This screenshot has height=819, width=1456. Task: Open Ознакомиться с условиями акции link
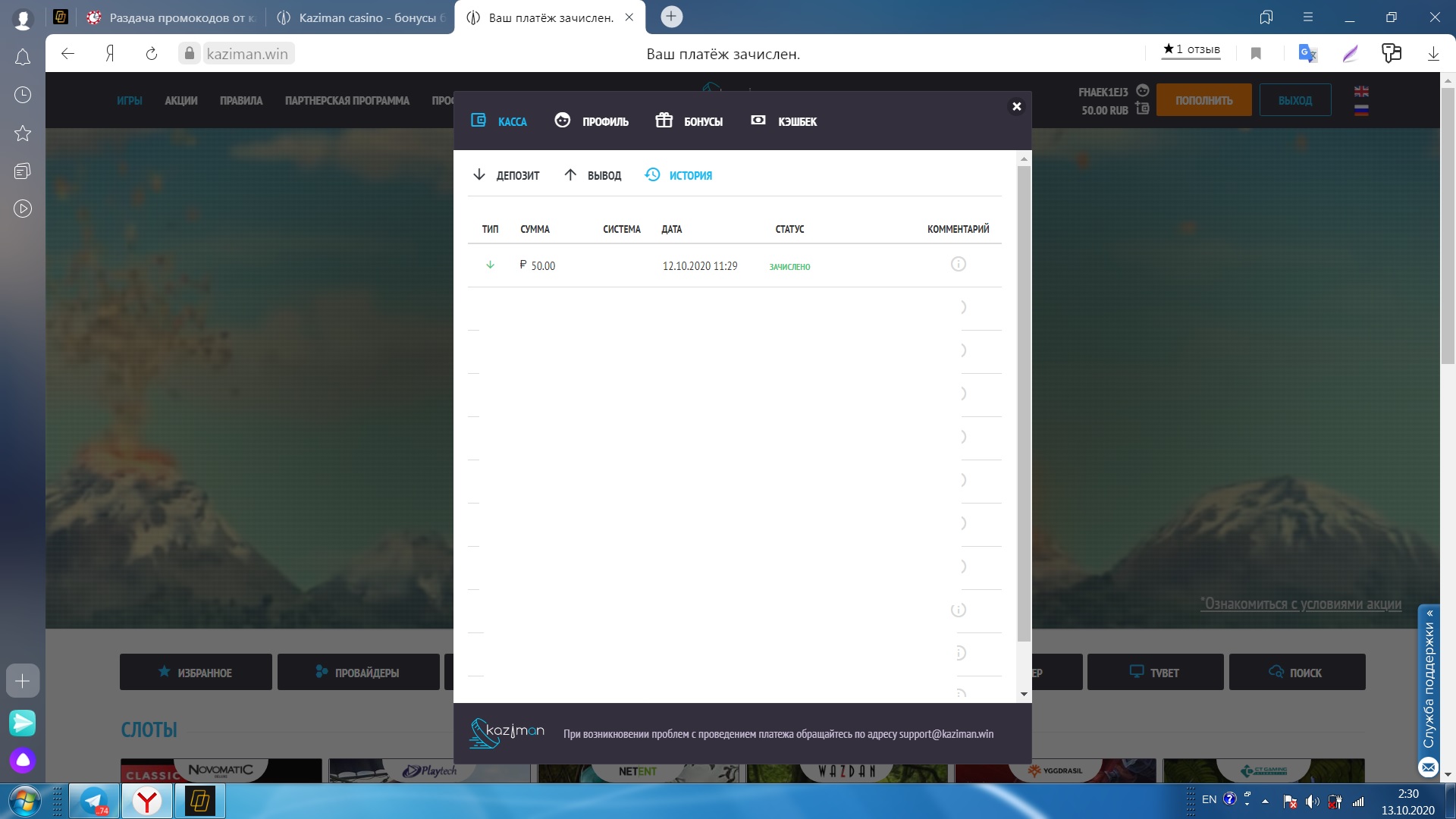pyautogui.click(x=1301, y=604)
